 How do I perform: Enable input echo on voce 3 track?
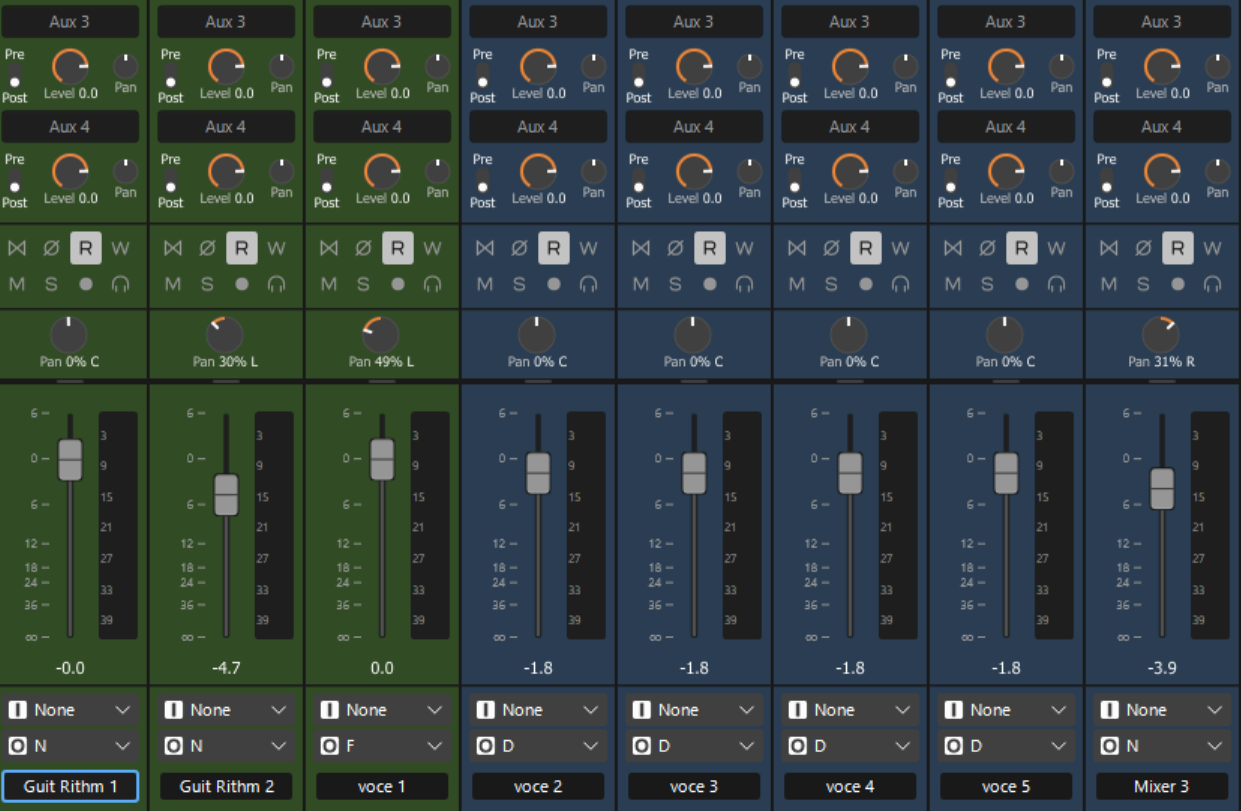[744, 284]
